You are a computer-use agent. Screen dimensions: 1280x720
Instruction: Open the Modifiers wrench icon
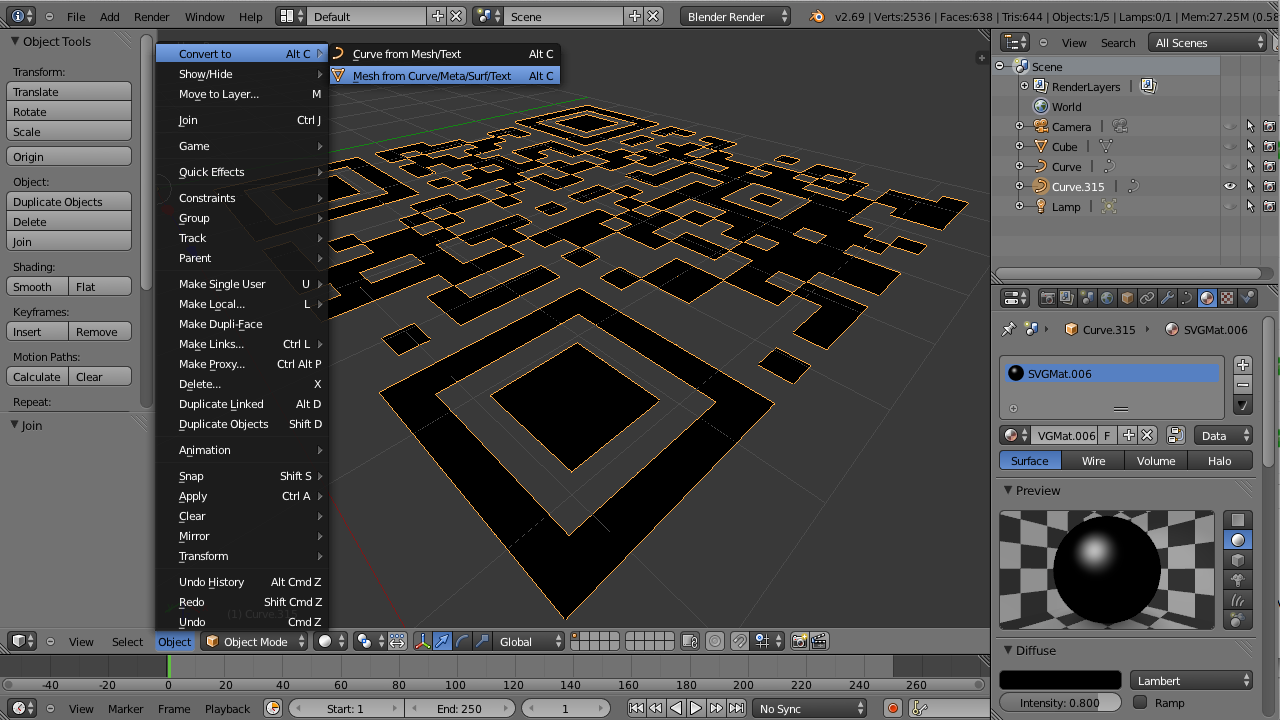click(x=1166, y=297)
